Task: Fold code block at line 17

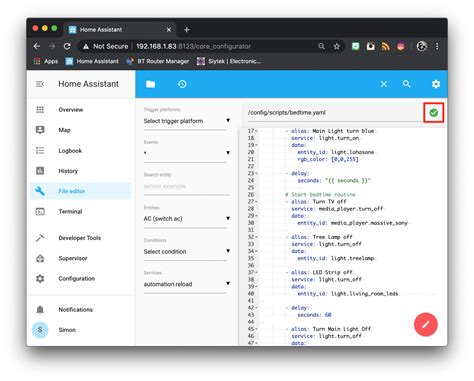Action: 256,131
